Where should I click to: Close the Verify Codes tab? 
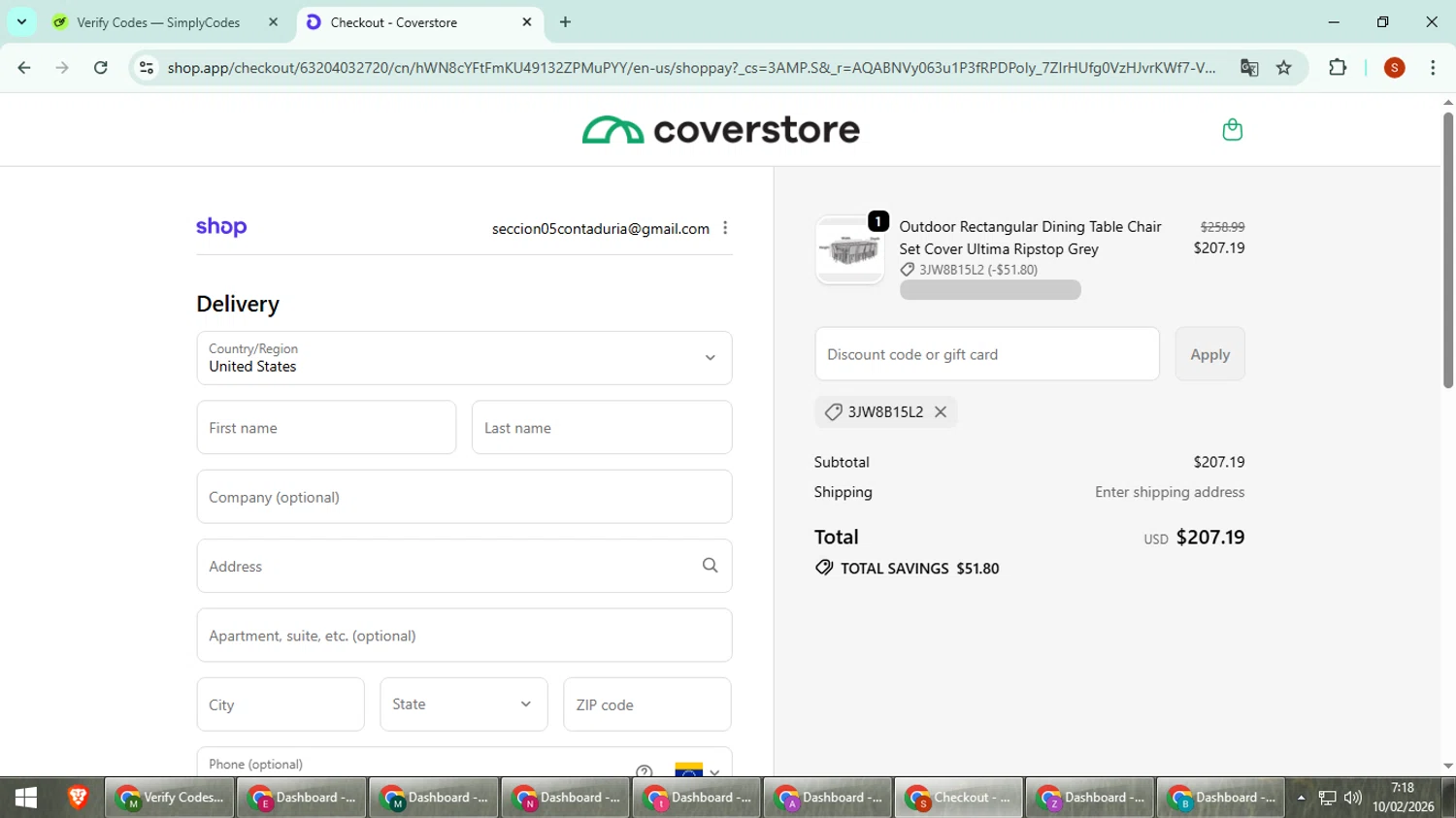(273, 21)
